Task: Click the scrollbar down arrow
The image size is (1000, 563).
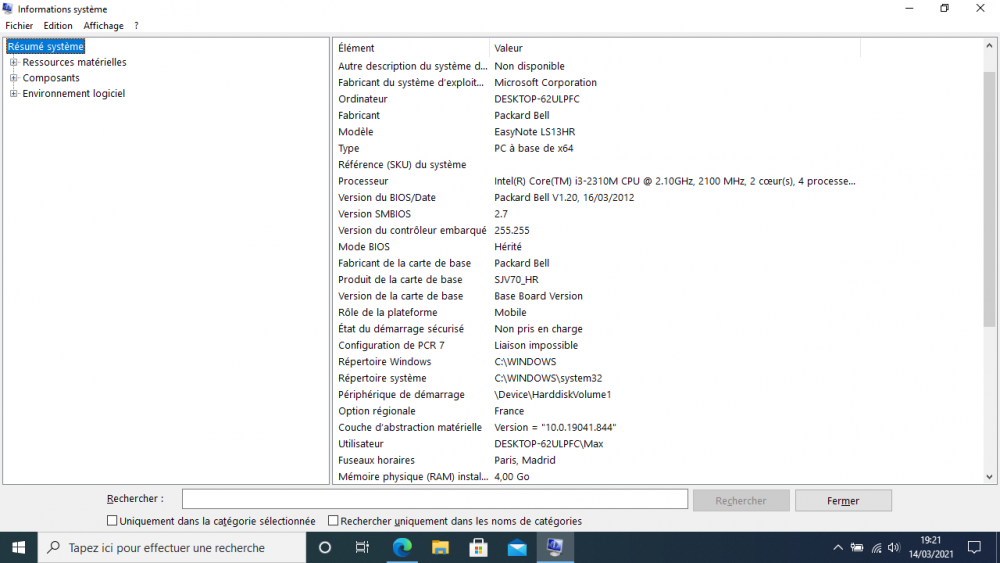Action: pos(989,476)
